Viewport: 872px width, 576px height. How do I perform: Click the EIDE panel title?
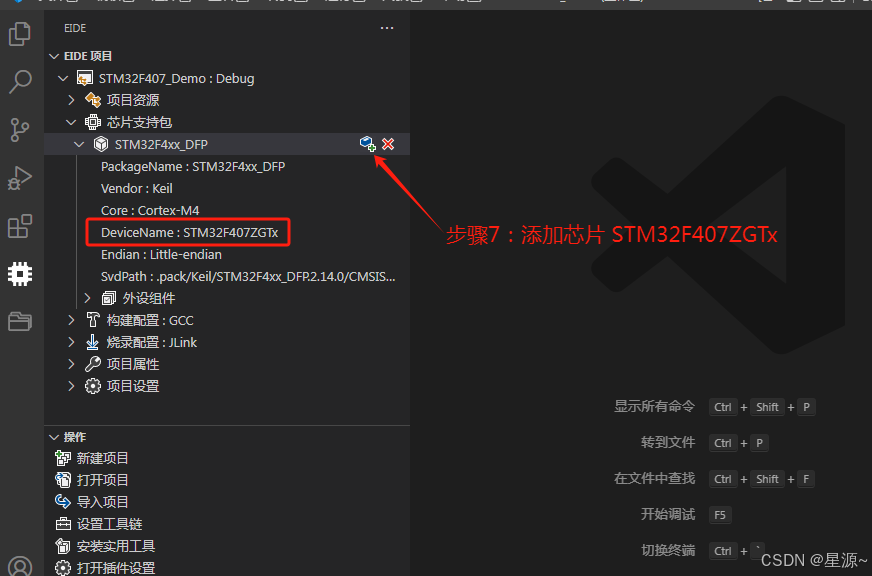pos(75,28)
